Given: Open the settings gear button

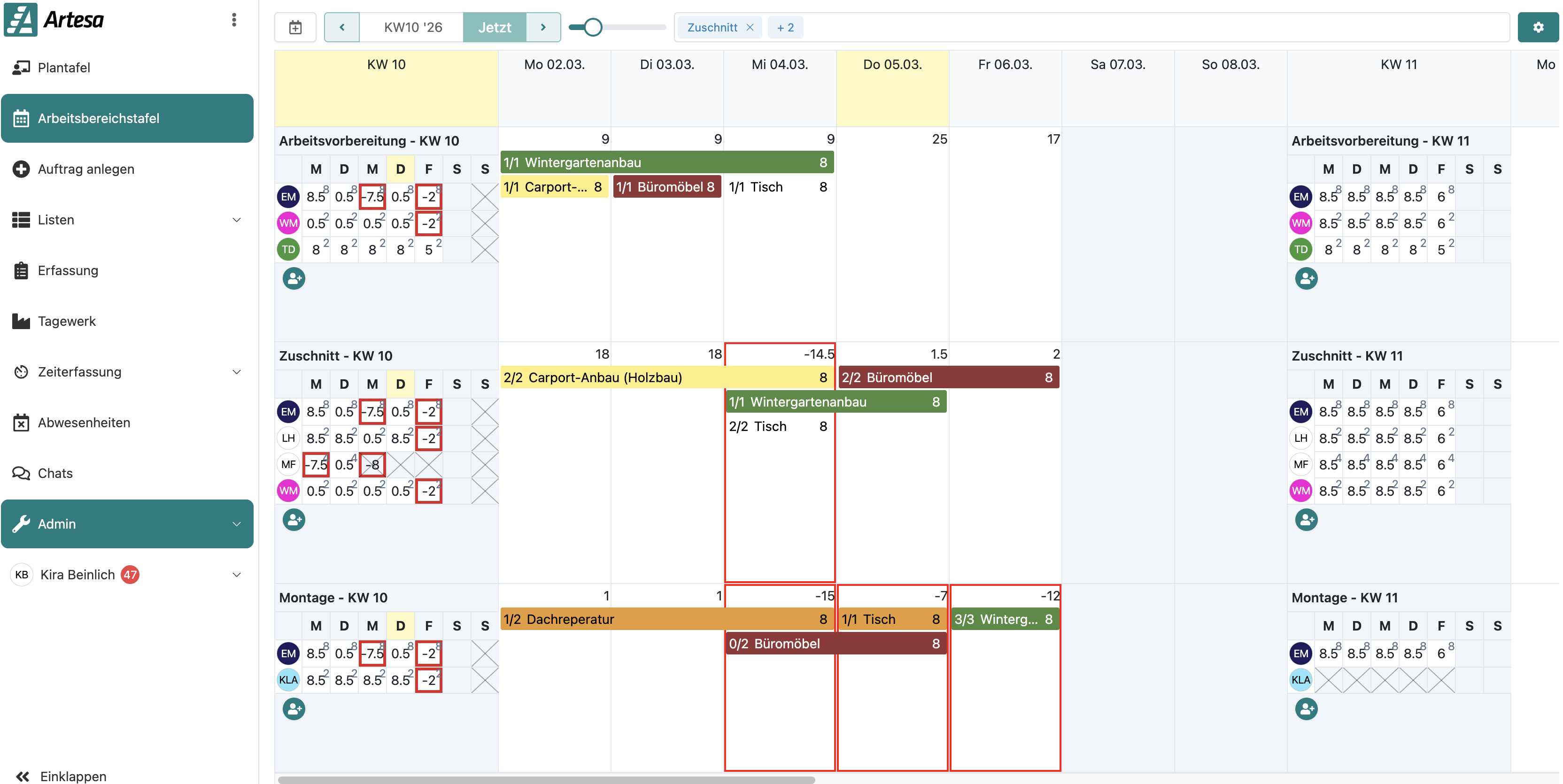Looking at the screenshot, I should 1538,27.
